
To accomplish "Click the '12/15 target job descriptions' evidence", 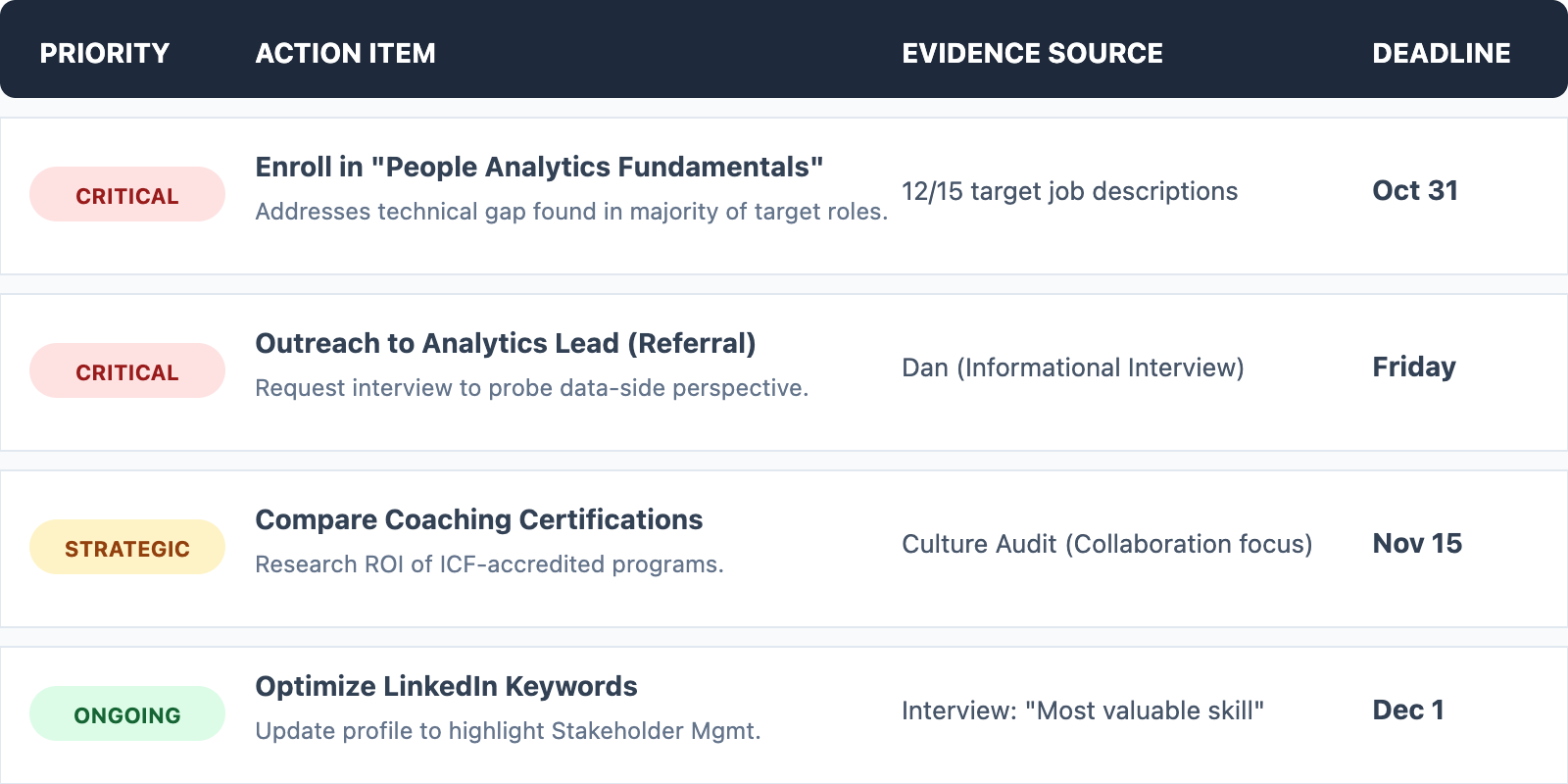I will [x=1069, y=191].
